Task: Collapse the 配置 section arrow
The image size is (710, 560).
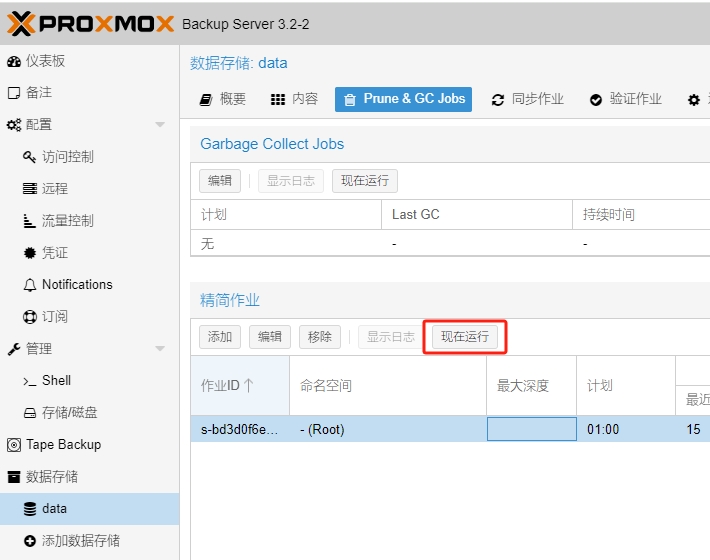Action: coord(160,125)
